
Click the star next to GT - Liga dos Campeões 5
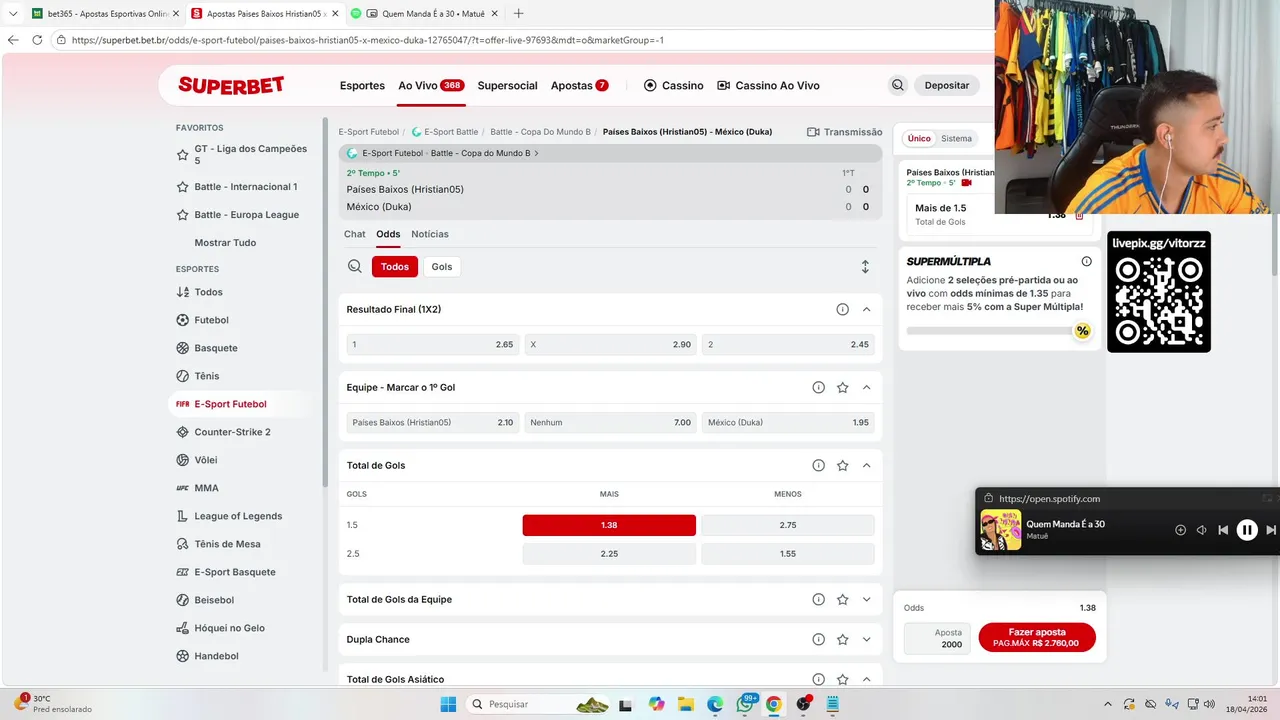tap(182, 155)
